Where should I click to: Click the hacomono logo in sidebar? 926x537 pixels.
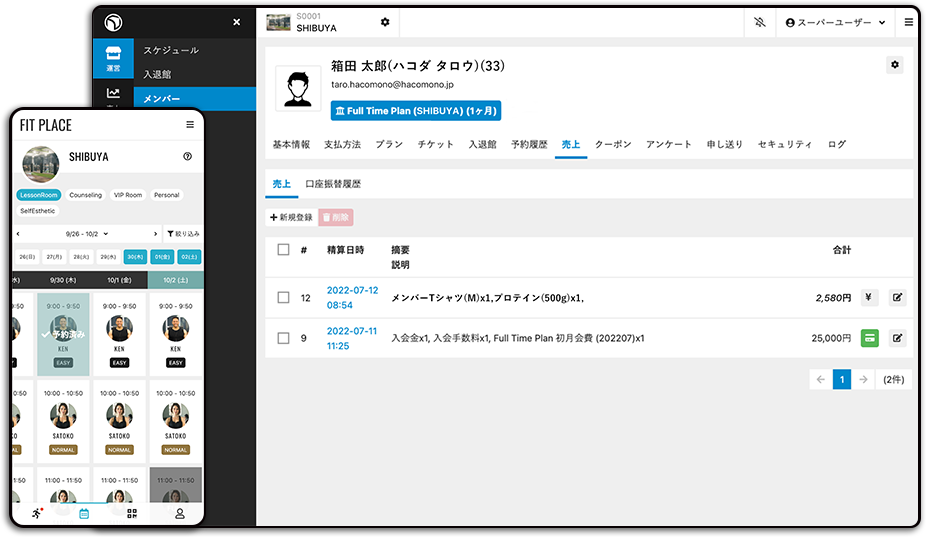pyautogui.click(x=113, y=22)
